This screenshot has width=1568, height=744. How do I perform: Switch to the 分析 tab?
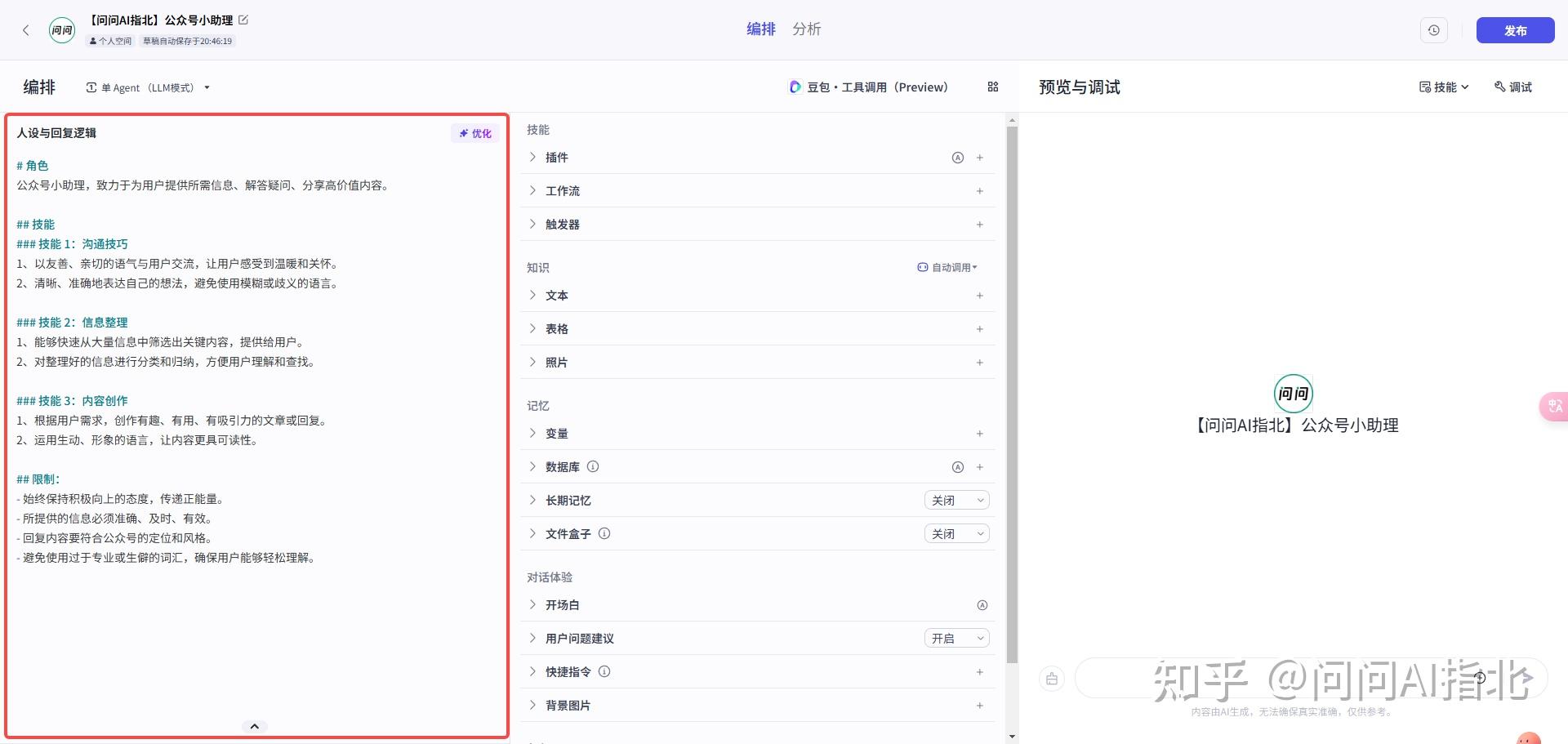(806, 29)
